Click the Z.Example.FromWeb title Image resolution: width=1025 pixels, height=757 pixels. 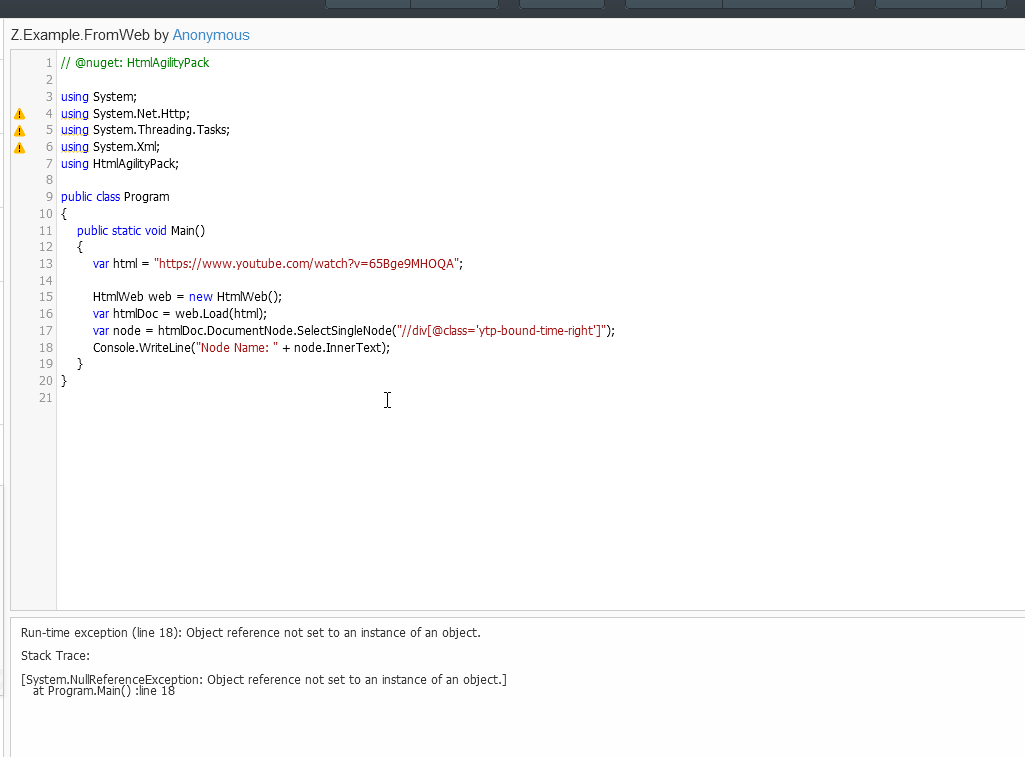[x=80, y=35]
